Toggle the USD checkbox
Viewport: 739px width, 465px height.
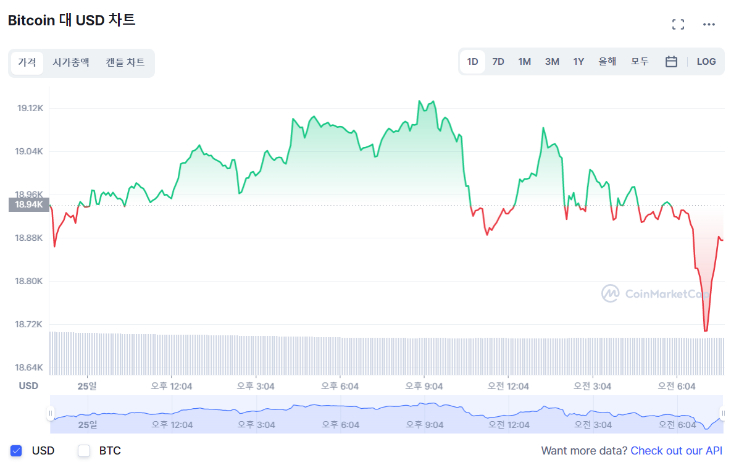tap(16, 451)
